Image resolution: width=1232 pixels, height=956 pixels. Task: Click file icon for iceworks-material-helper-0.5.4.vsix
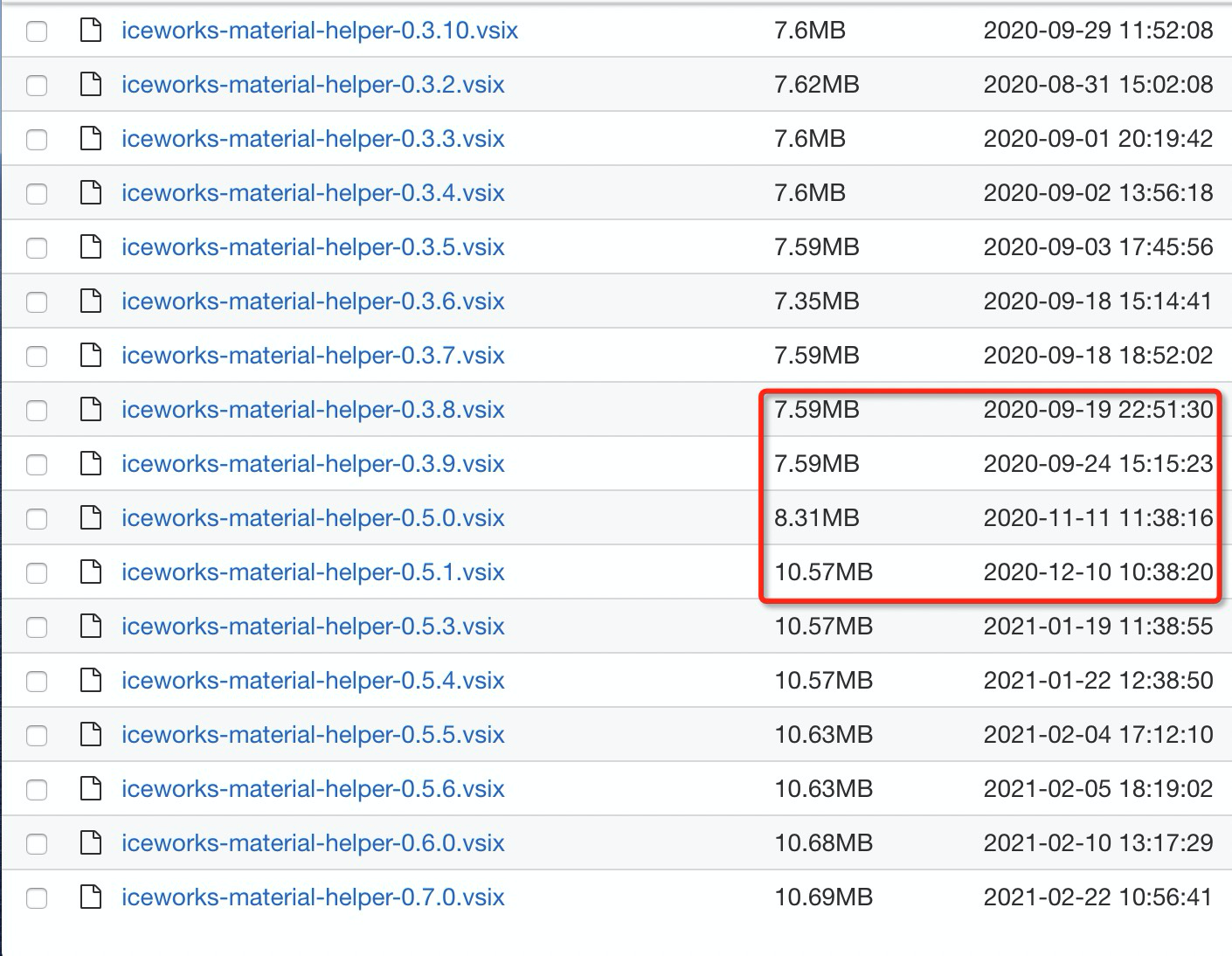(91, 681)
